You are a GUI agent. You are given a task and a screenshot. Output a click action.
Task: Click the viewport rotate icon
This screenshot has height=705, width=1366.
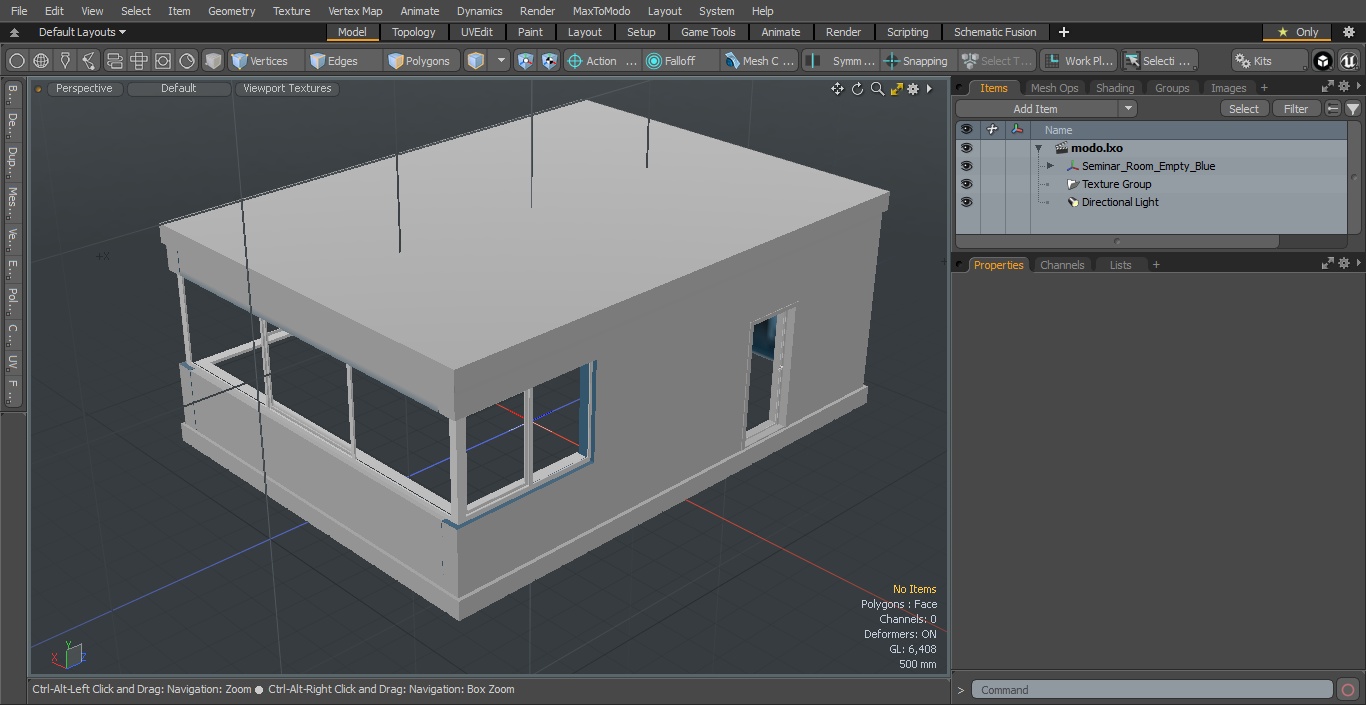click(857, 89)
